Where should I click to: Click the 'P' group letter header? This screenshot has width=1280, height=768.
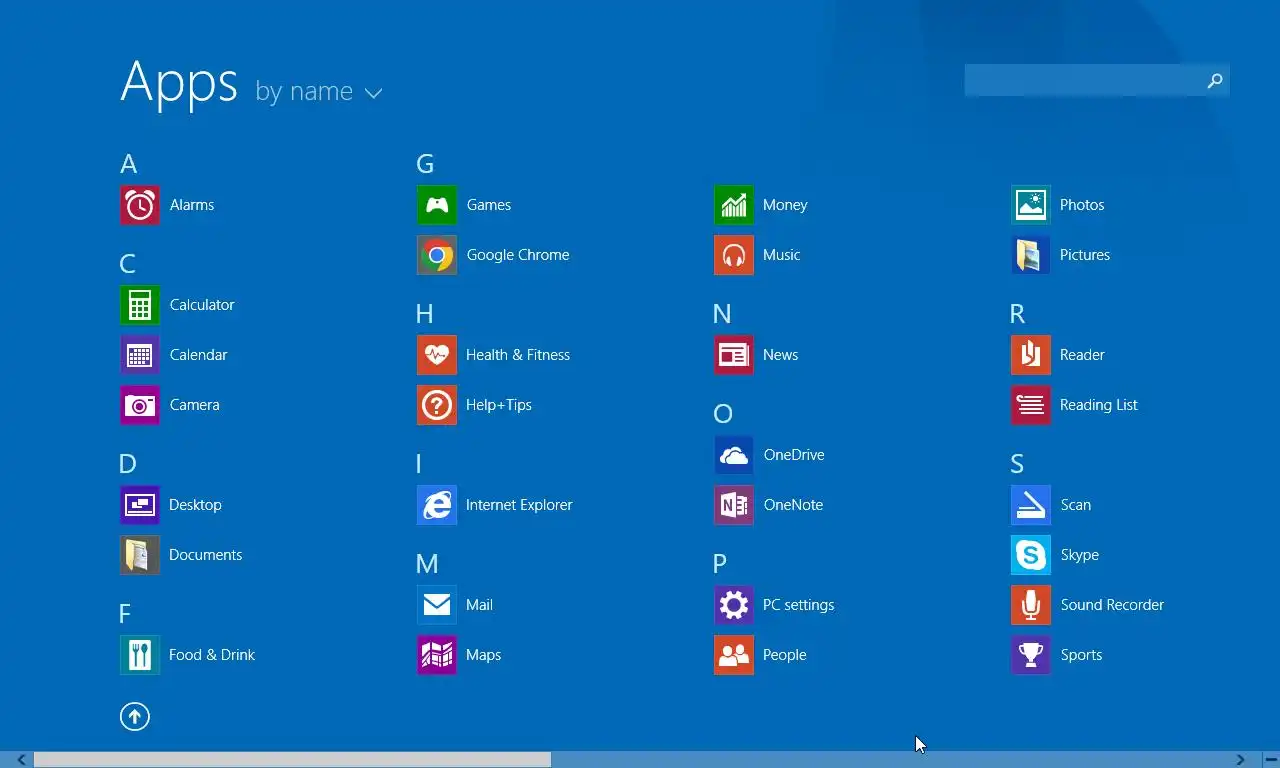click(x=720, y=564)
